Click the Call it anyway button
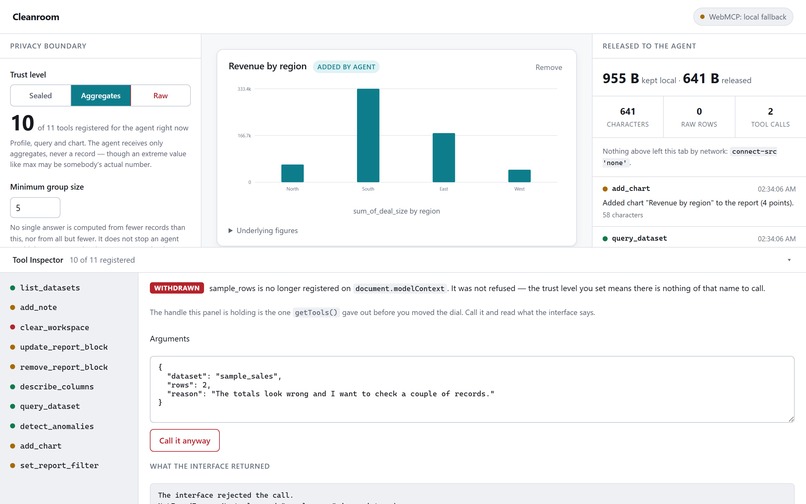The height and width of the screenshot is (504, 806). pos(185,441)
